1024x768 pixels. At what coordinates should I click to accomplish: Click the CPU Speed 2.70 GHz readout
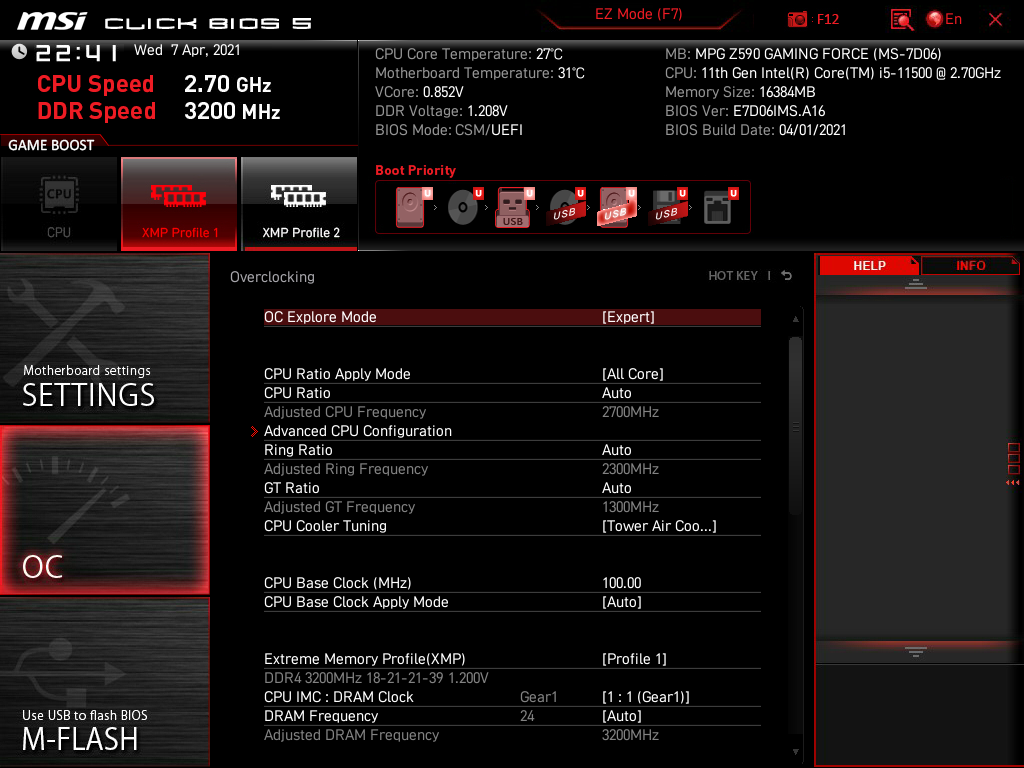tap(154, 84)
